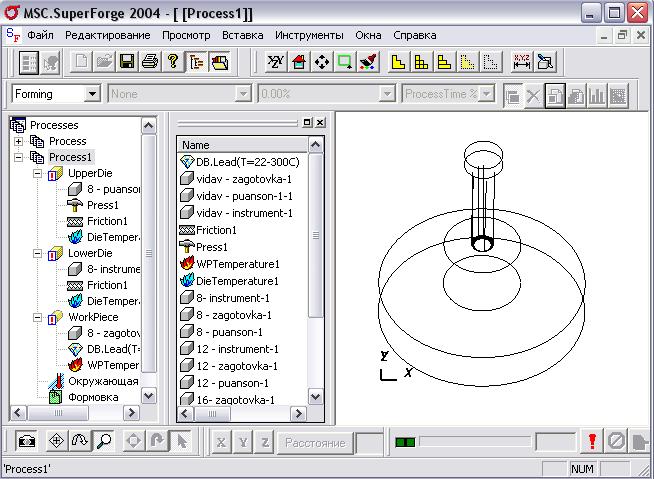Viewport: 654px width, 479px height.
Task: Click the X,Y,Z measure distance icon
Action: (x=521, y=62)
